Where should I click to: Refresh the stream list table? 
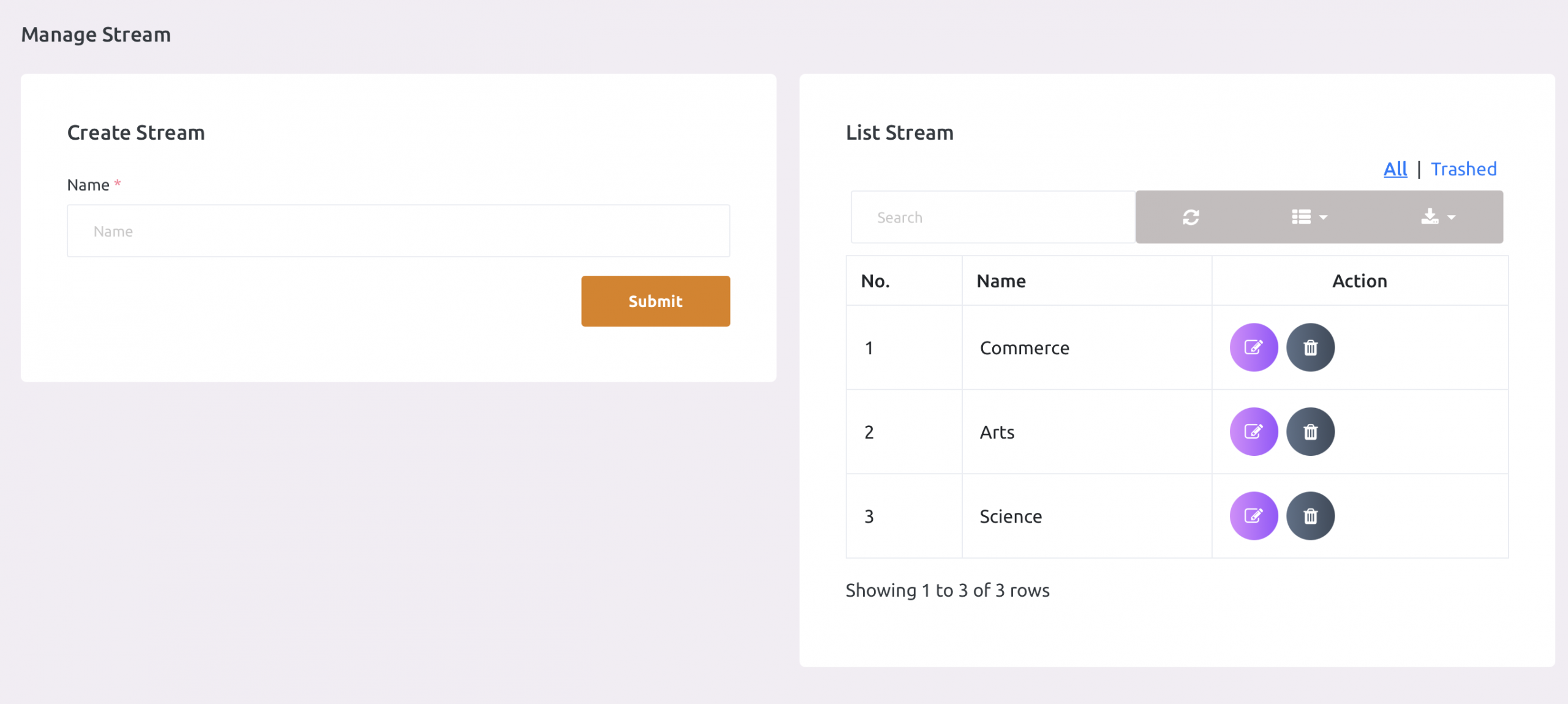coord(1190,217)
